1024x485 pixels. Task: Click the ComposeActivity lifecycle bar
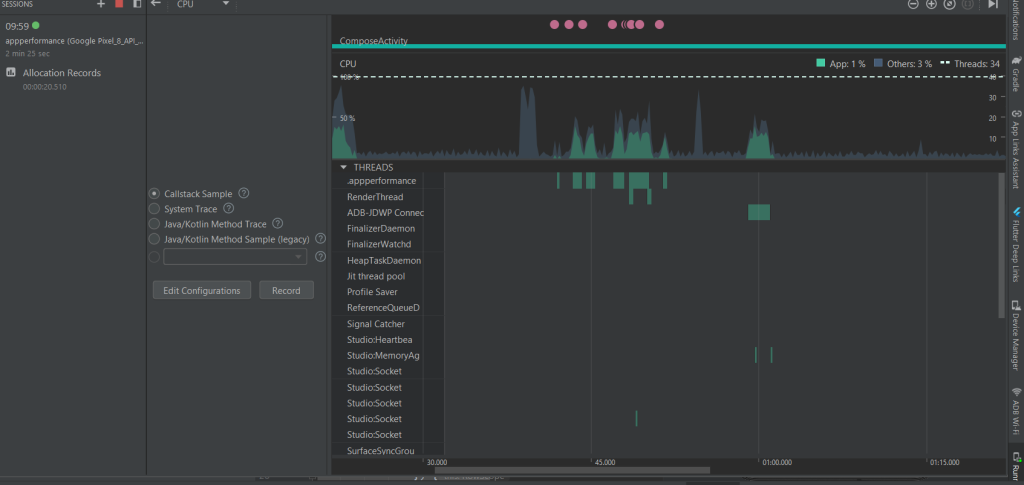[668, 46]
